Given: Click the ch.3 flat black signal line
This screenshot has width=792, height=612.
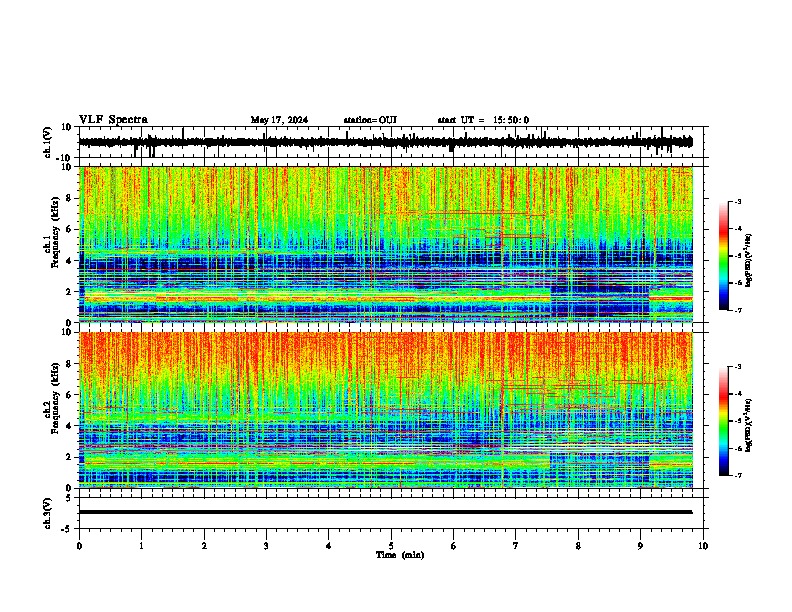Looking at the screenshot, I should [385, 512].
